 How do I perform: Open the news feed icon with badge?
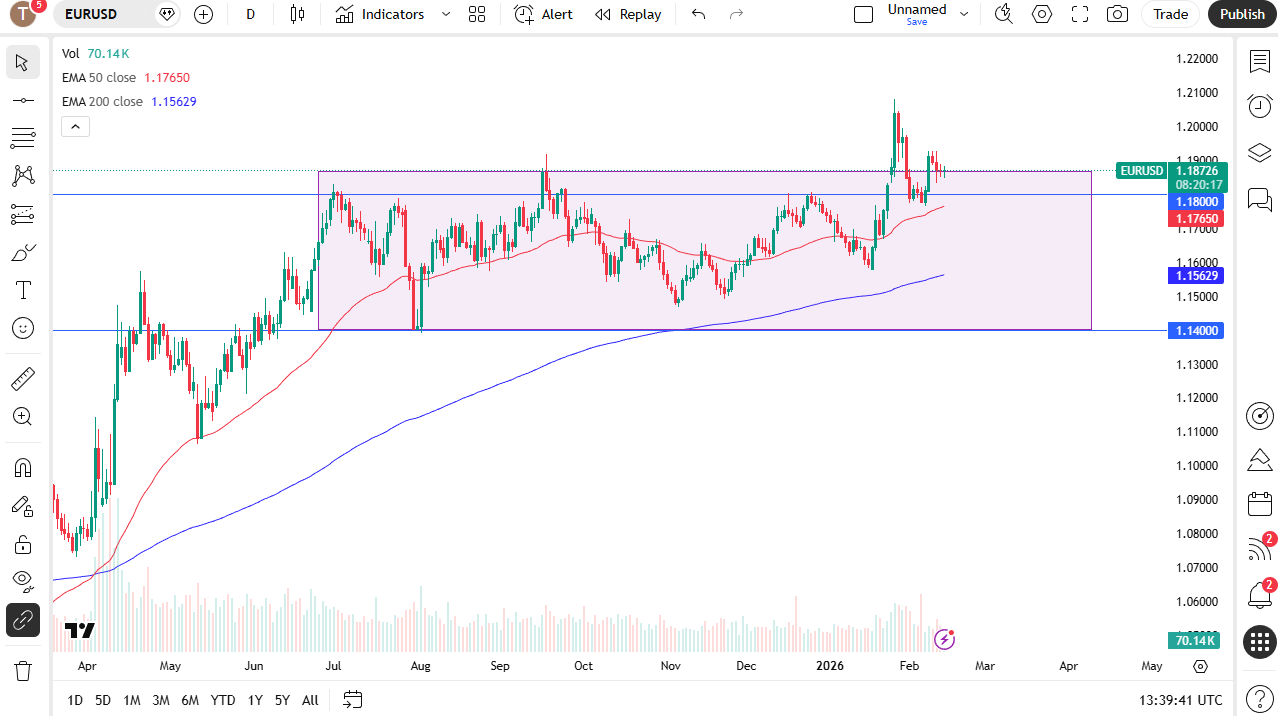1259,549
